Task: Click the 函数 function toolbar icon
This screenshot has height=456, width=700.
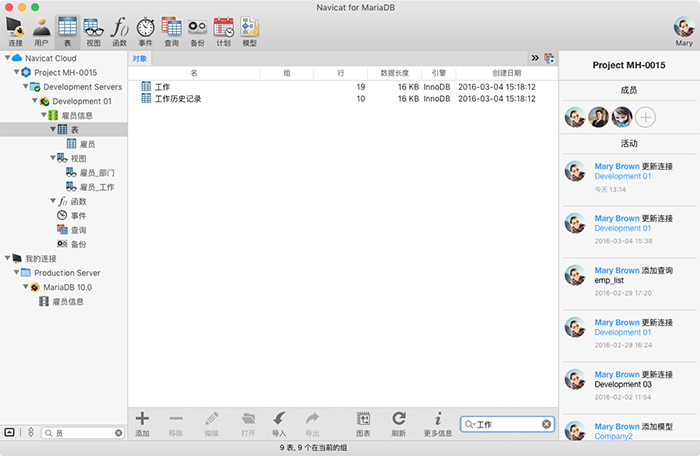Action: 119,31
